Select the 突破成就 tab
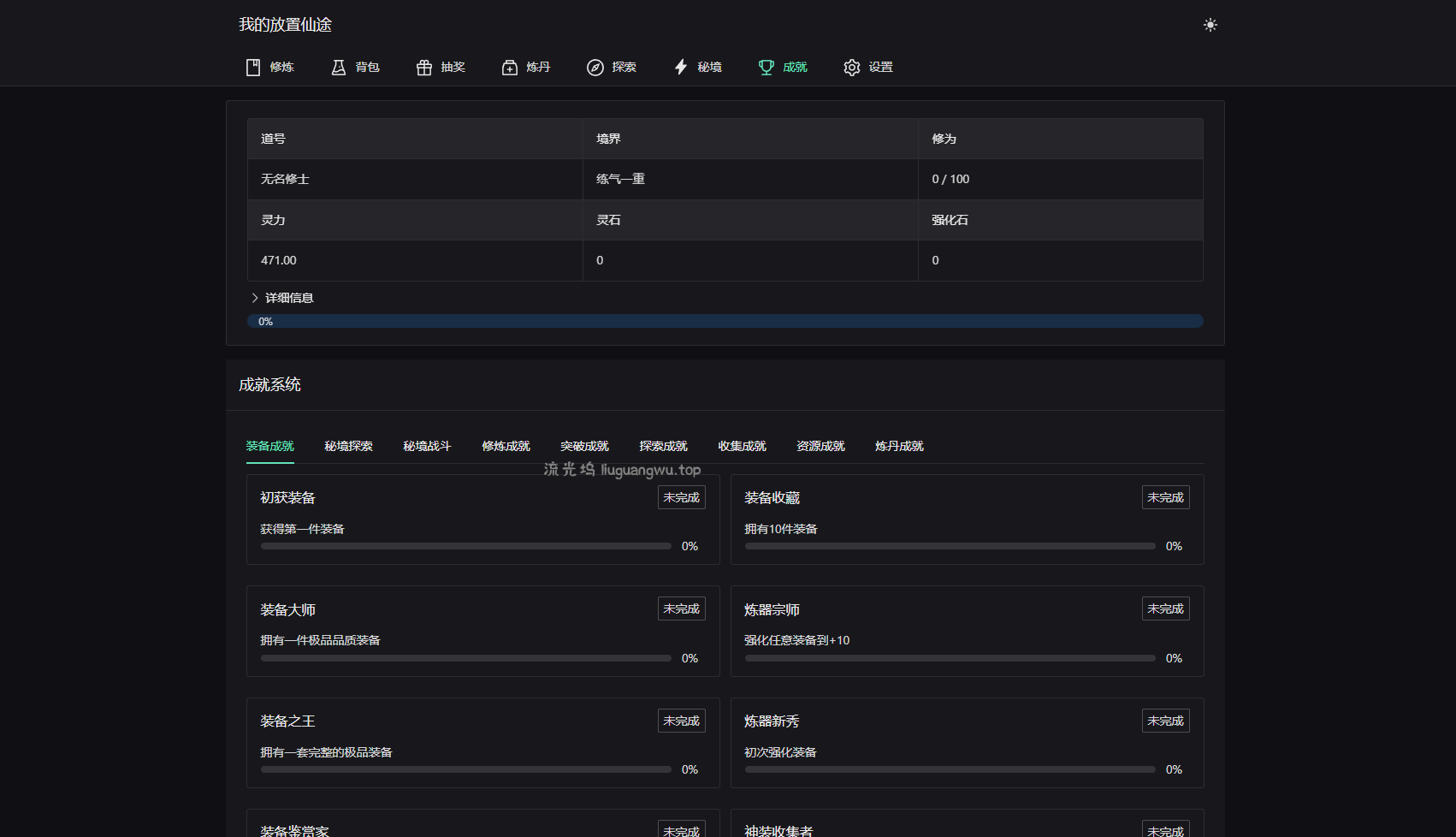This screenshot has width=1456, height=837. click(584, 446)
